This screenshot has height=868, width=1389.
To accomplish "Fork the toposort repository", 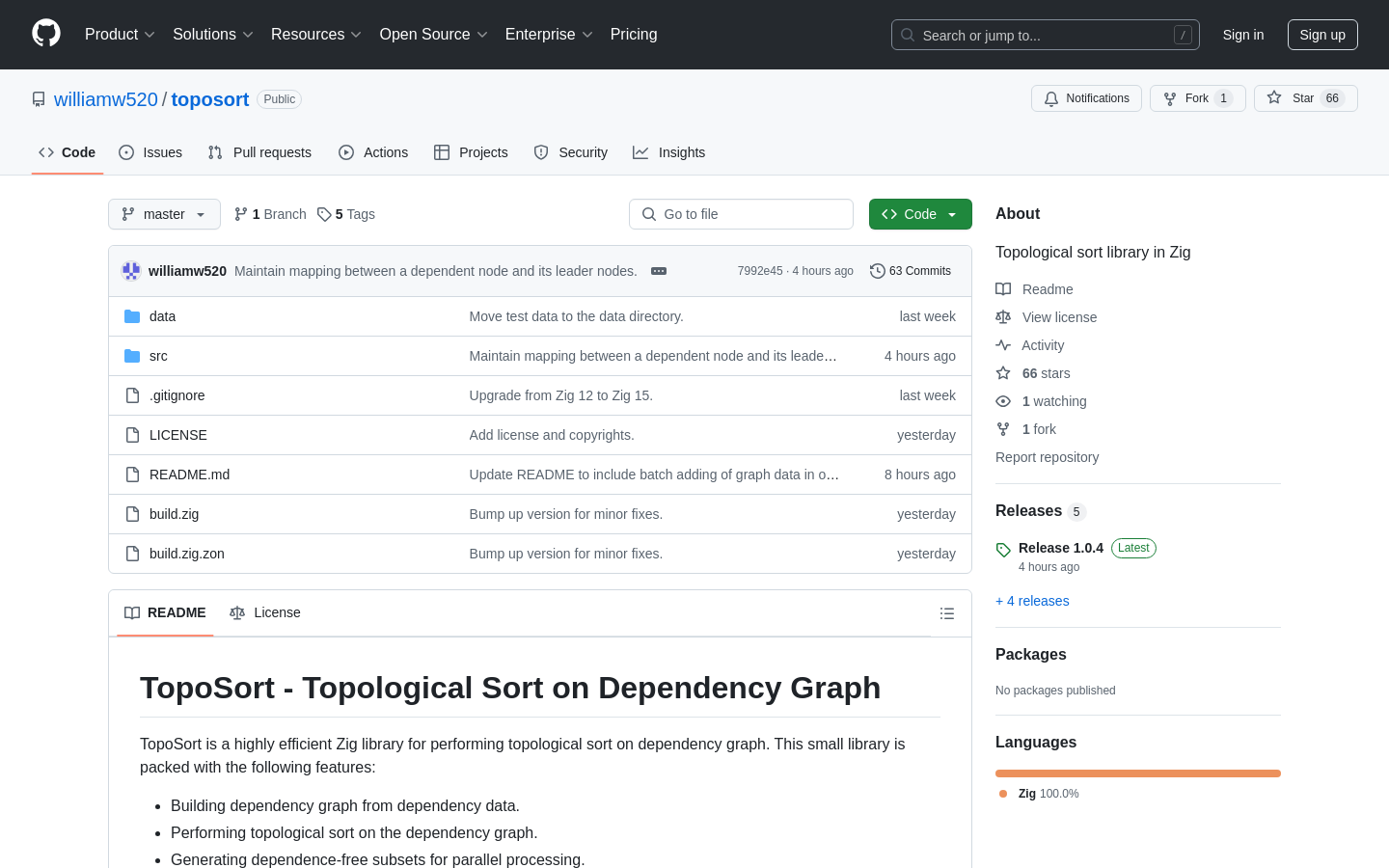I will pyautogui.click(x=1197, y=98).
